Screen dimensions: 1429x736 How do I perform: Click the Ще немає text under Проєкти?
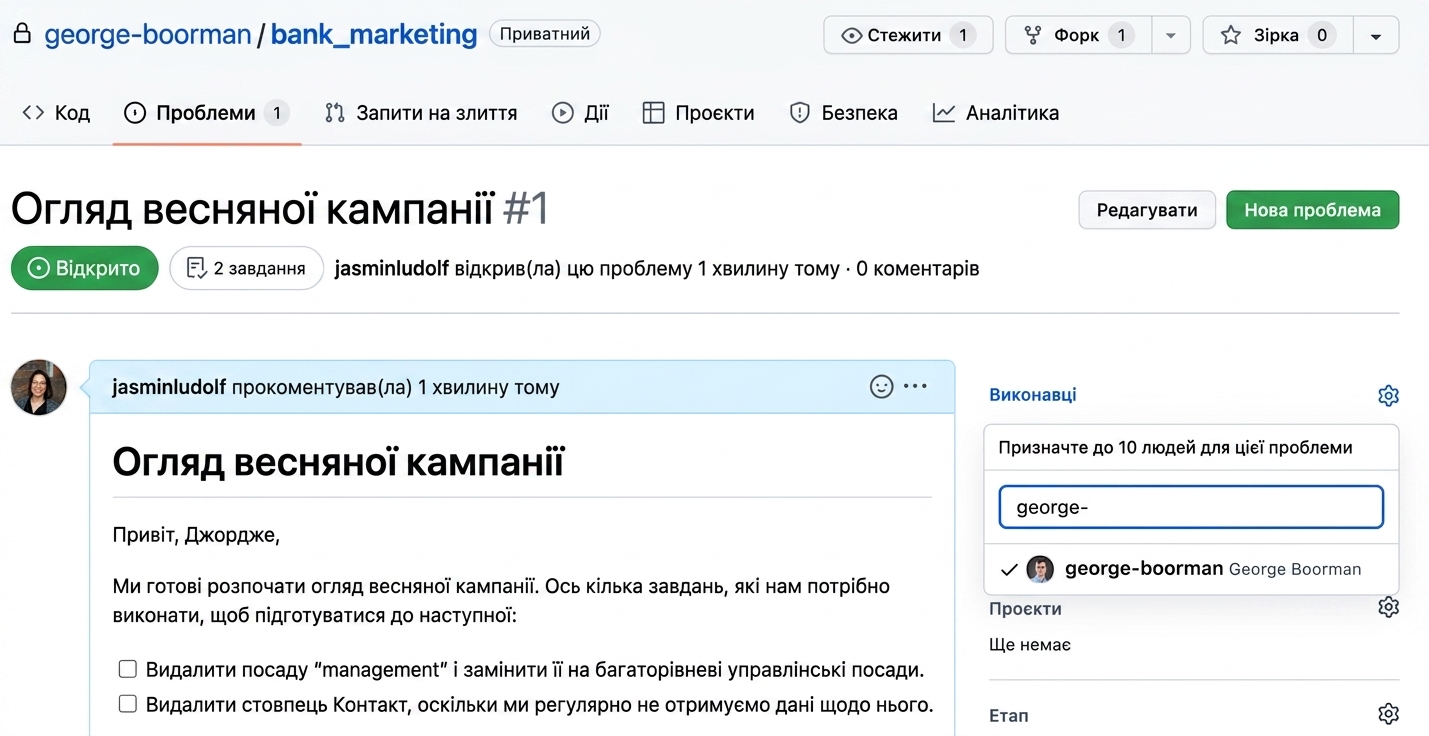[1030, 645]
